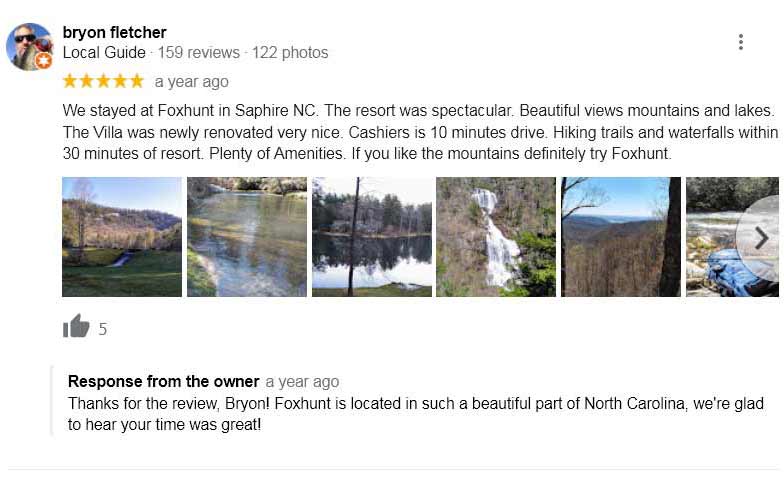Viewport: 784px width, 477px height.
Task: Click the like count number 5
Action: pyautogui.click(x=103, y=329)
